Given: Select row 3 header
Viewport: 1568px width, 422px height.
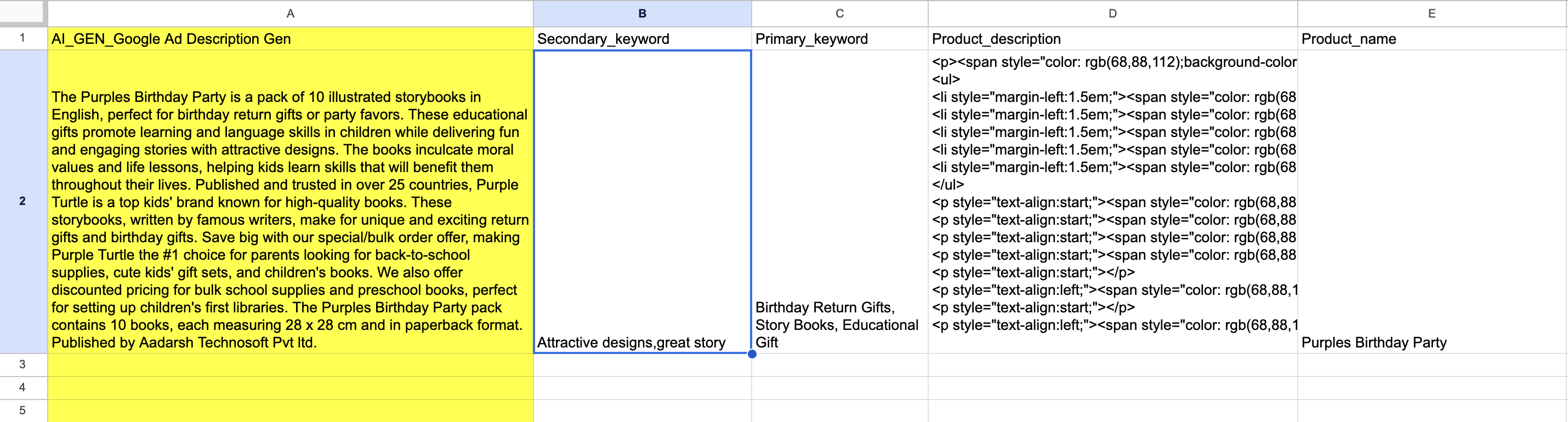Looking at the screenshot, I should click(23, 365).
